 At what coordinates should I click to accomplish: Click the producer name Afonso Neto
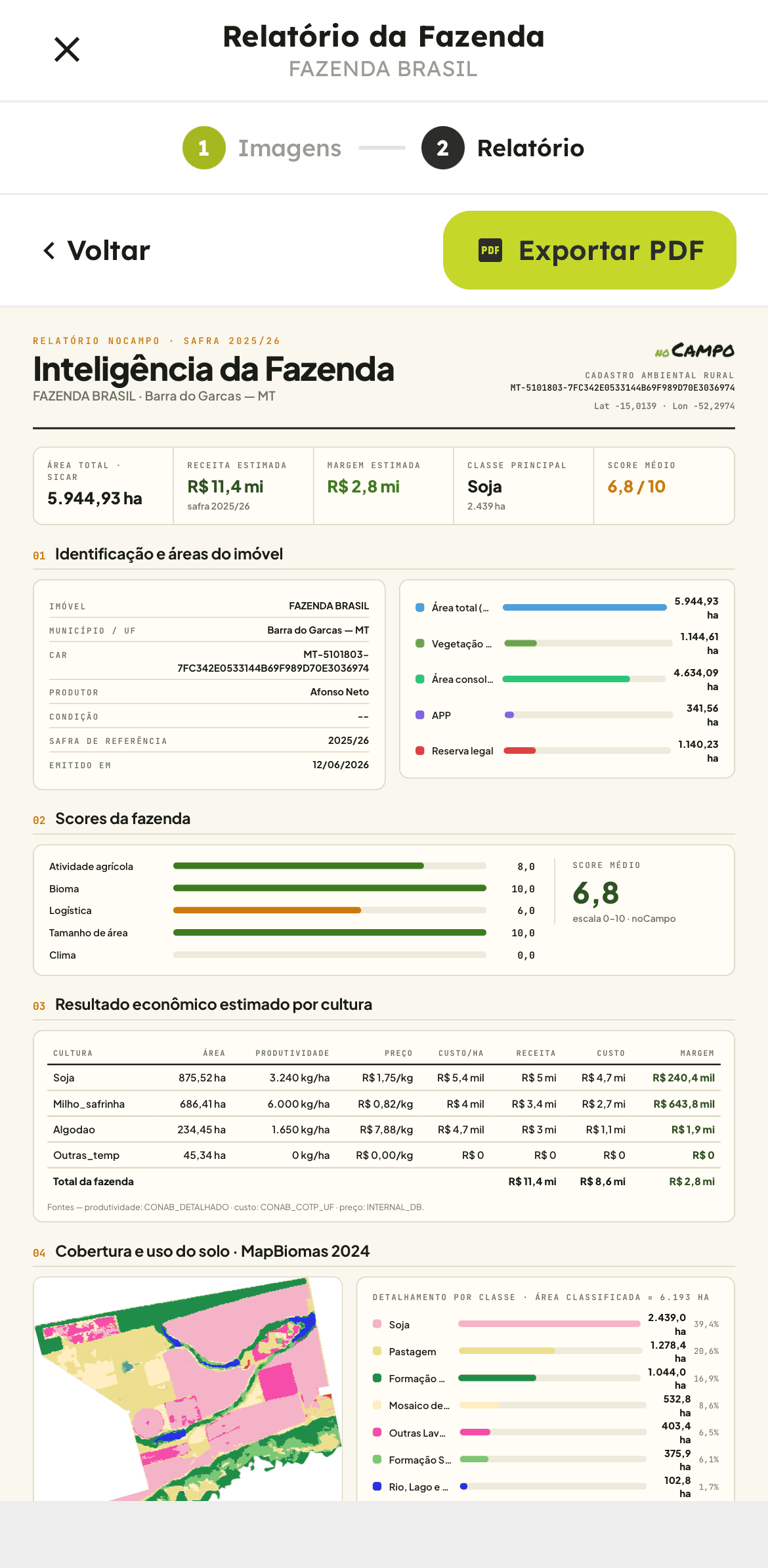tap(339, 692)
